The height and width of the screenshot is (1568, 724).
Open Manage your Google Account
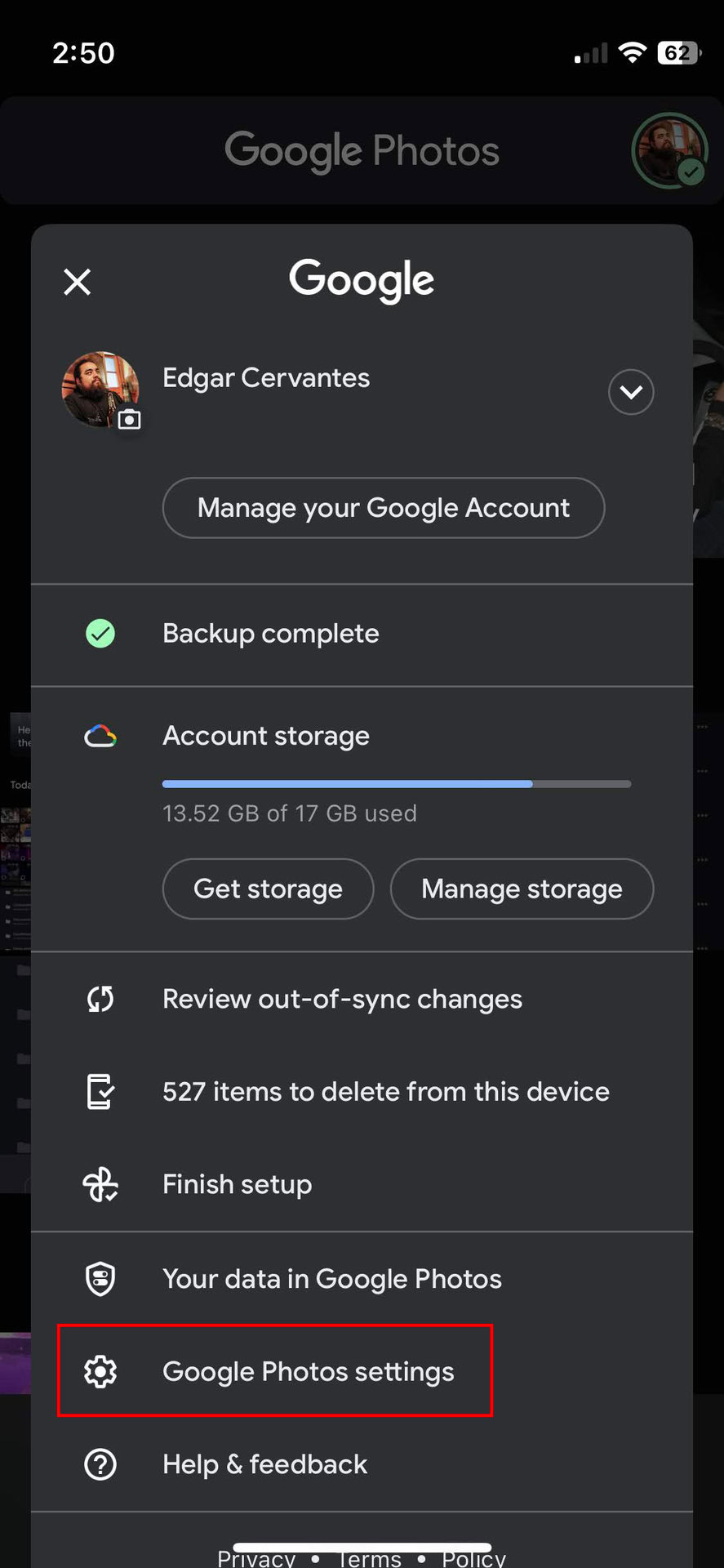[x=384, y=508]
